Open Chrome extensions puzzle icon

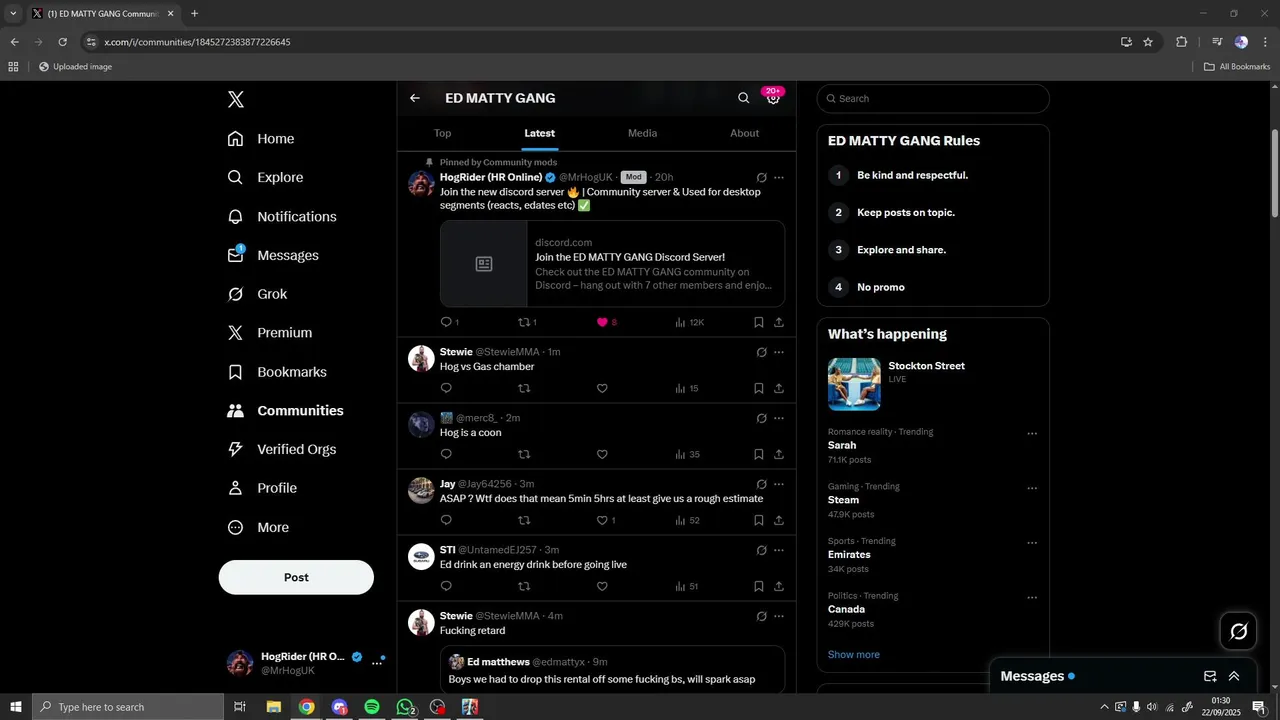pyautogui.click(x=1181, y=42)
